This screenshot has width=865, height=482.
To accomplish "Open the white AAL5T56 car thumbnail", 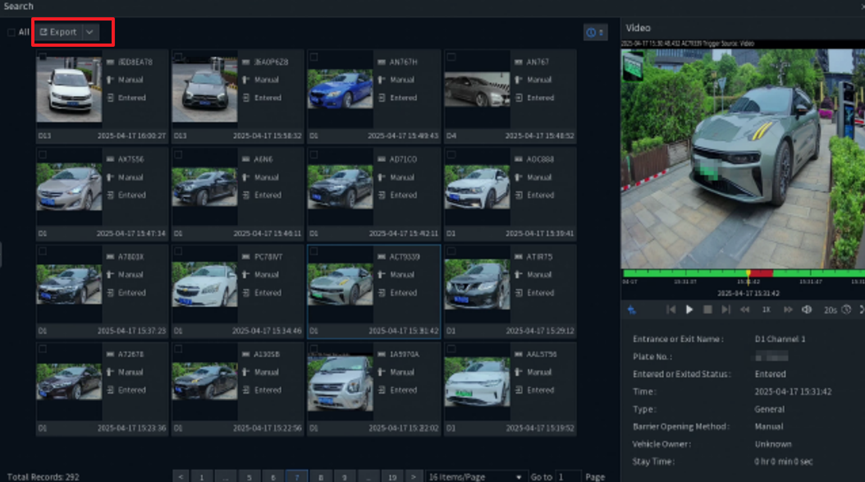I will [x=477, y=382].
